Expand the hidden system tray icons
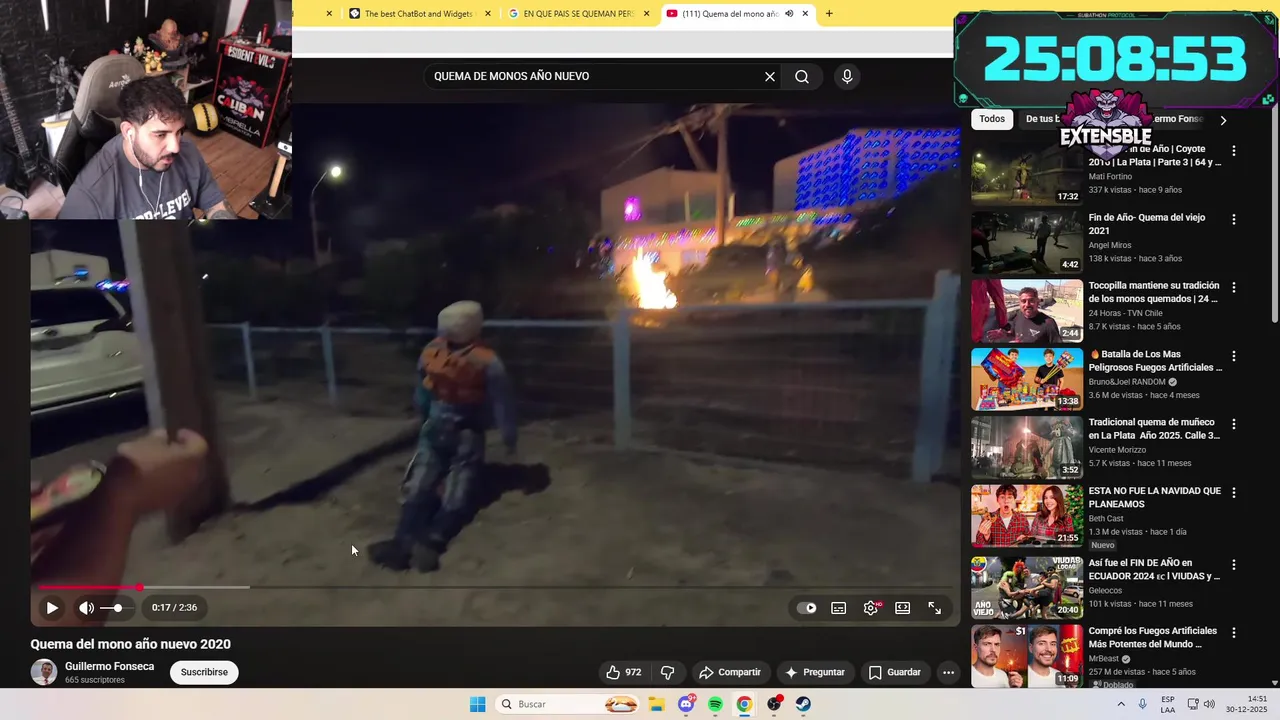 point(1121,704)
